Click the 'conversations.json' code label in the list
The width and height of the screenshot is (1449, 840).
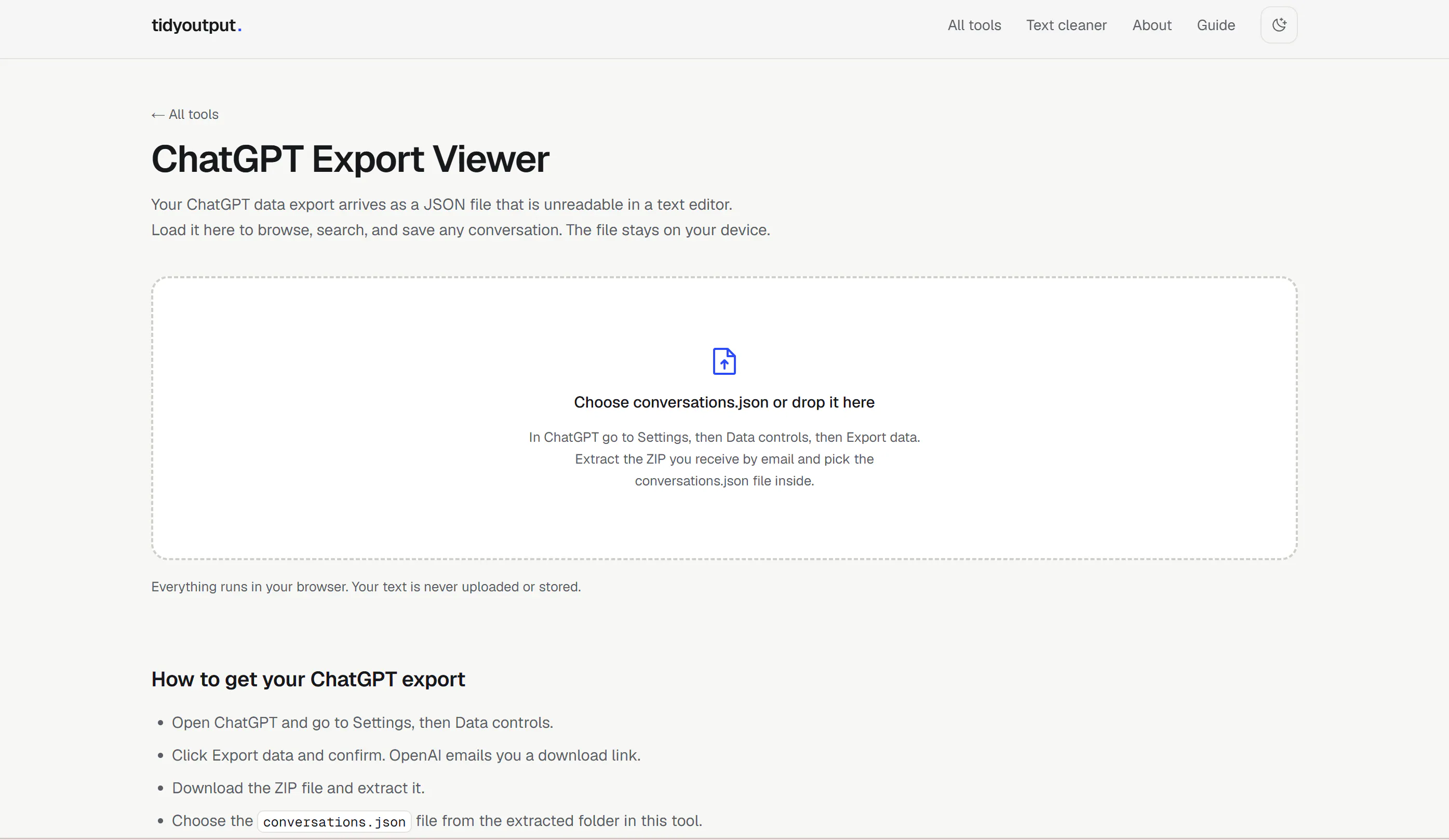334,822
